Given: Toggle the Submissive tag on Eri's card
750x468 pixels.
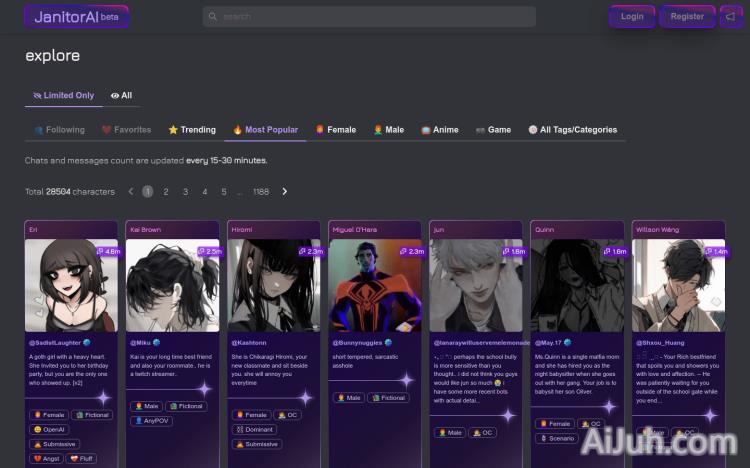Looking at the screenshot, I should [55, 444].
